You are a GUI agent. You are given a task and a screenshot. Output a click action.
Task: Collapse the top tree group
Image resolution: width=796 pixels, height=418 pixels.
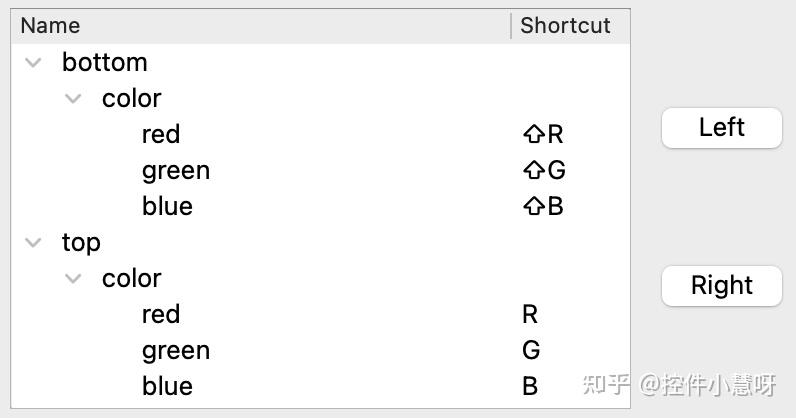coord(33,242)
